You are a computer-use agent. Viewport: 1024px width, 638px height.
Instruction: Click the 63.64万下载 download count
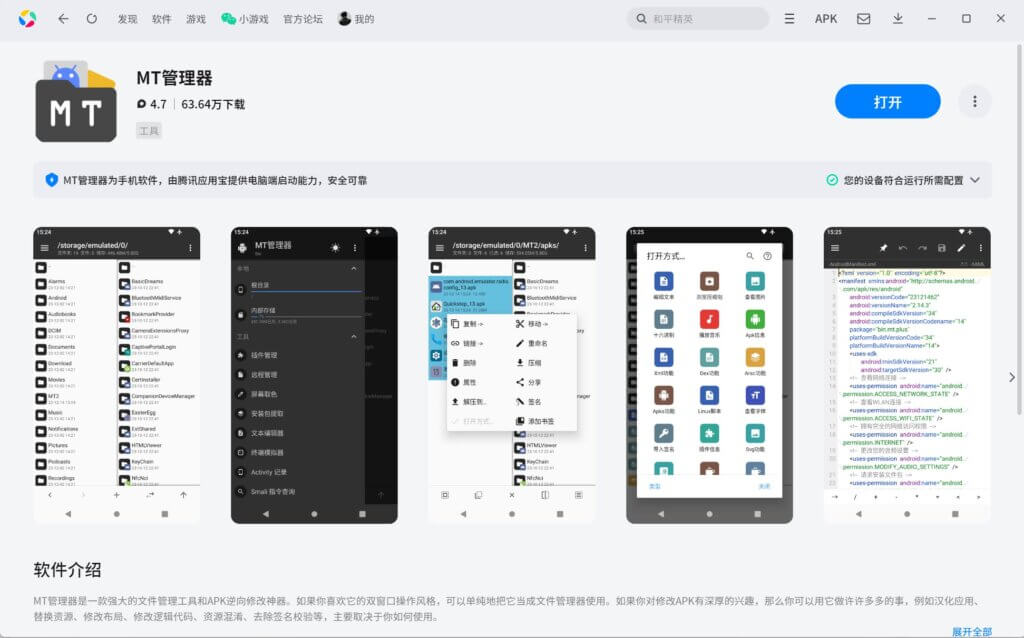coord(213,104)
